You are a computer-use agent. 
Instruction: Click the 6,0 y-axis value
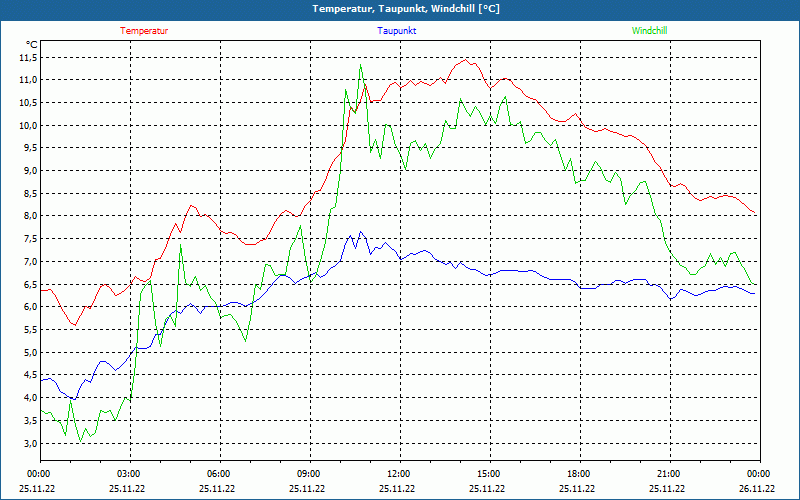pyautogui.click(x=30, y=307)
